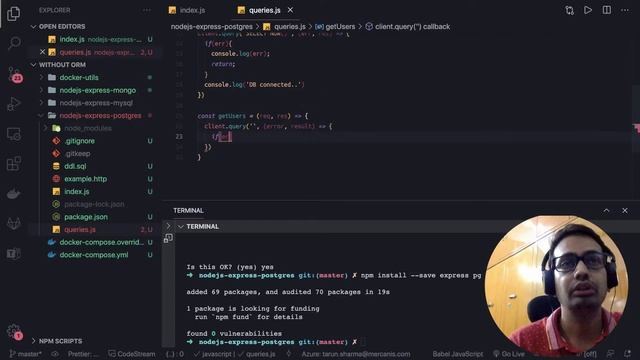640x360 pixels.
Task: Click the editor minimap scrollbar
Action: point(636,118)
